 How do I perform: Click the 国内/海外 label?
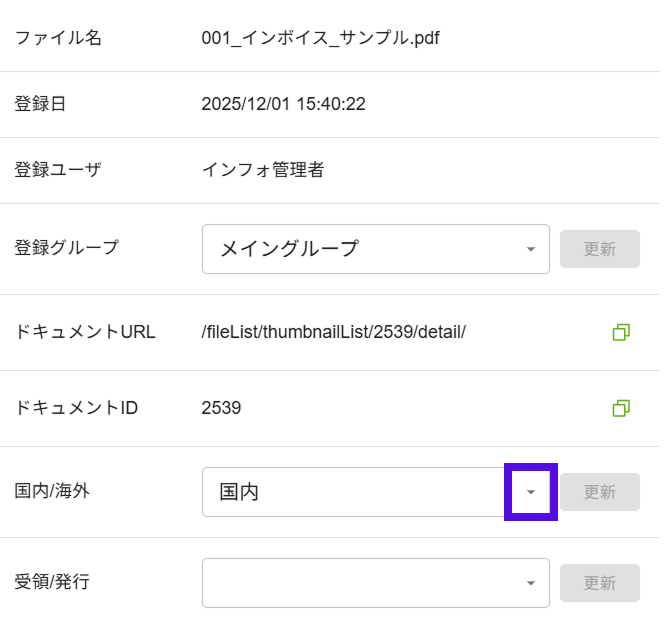[60, 490]
